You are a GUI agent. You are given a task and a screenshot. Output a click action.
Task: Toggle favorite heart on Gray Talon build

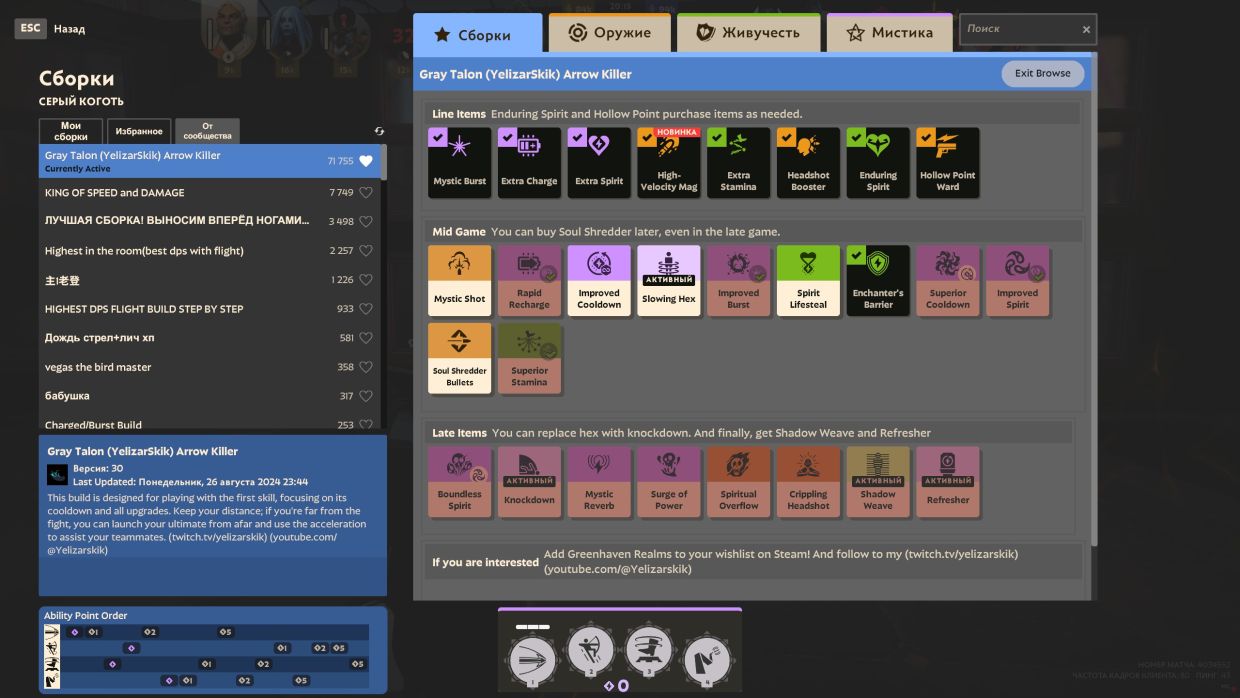click(366, 161)
